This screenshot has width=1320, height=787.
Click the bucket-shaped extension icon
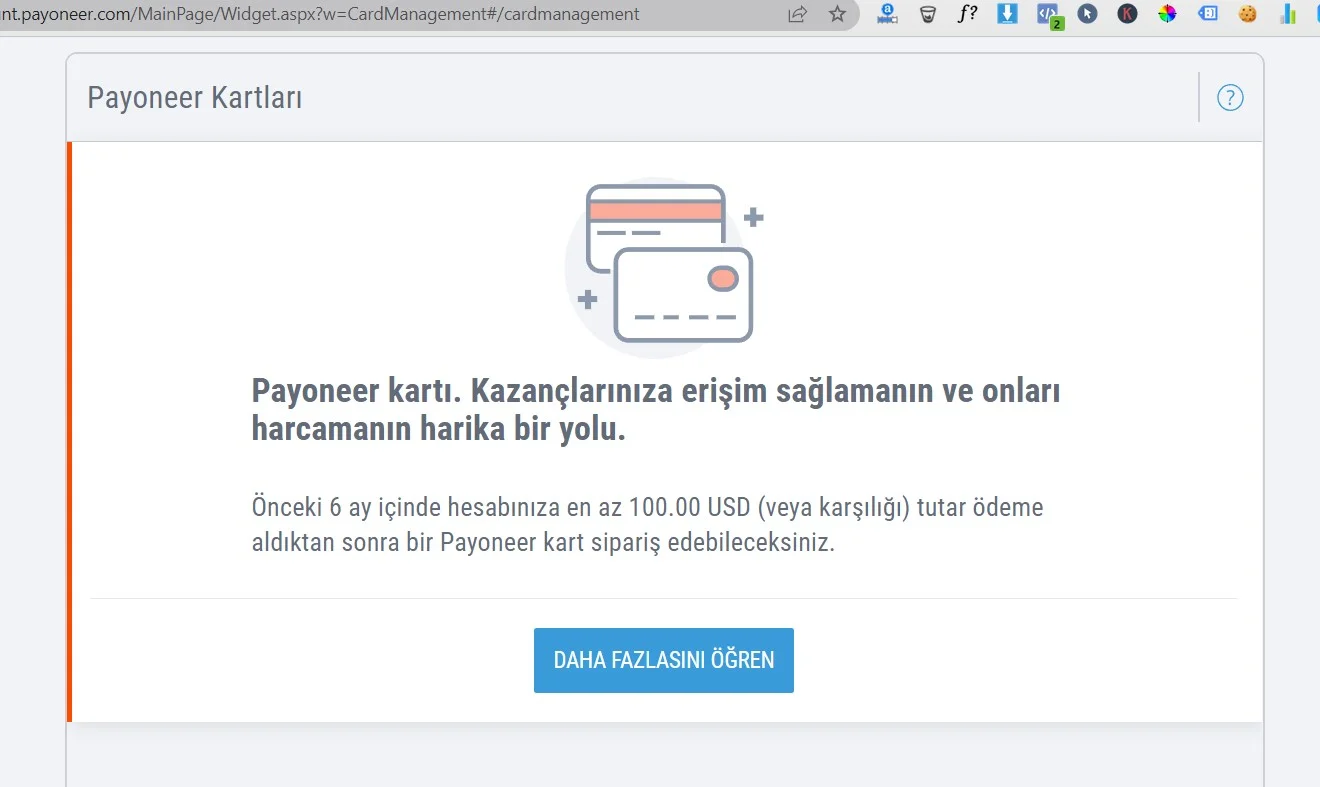pos(927,13)
